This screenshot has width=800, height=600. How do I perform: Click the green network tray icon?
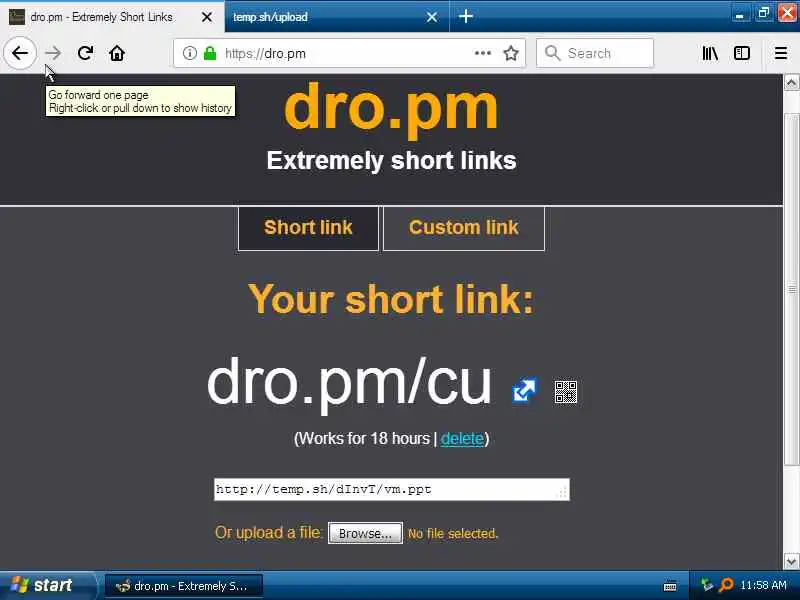[707, 585]
